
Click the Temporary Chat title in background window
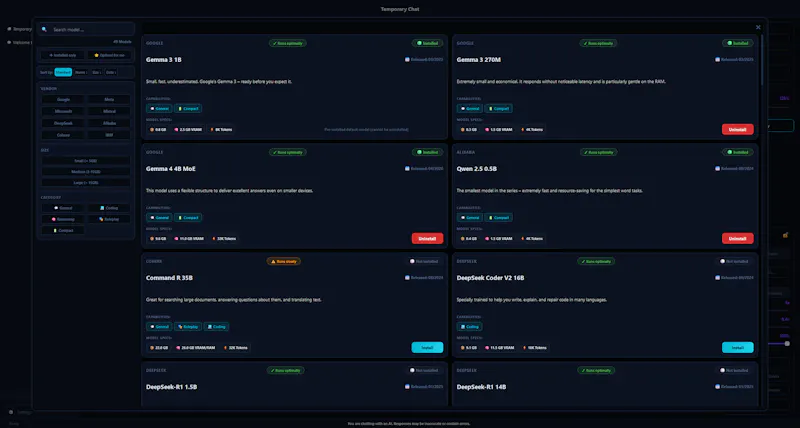coord(400,9)
